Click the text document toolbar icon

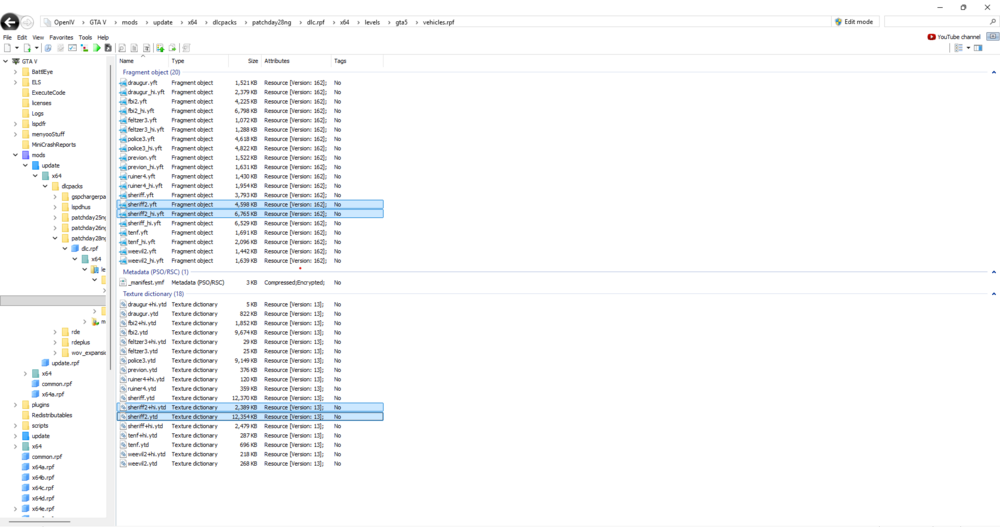click(135, 48)
